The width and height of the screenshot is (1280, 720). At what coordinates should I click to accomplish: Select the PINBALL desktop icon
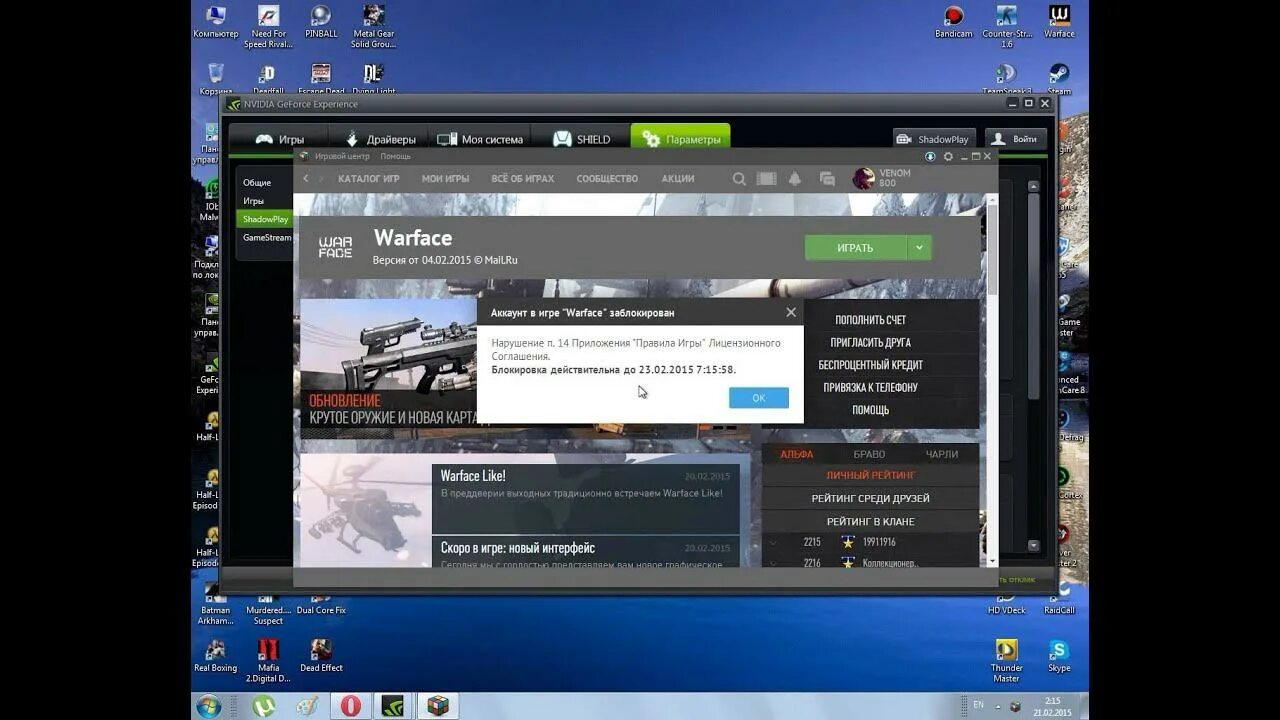321,23
